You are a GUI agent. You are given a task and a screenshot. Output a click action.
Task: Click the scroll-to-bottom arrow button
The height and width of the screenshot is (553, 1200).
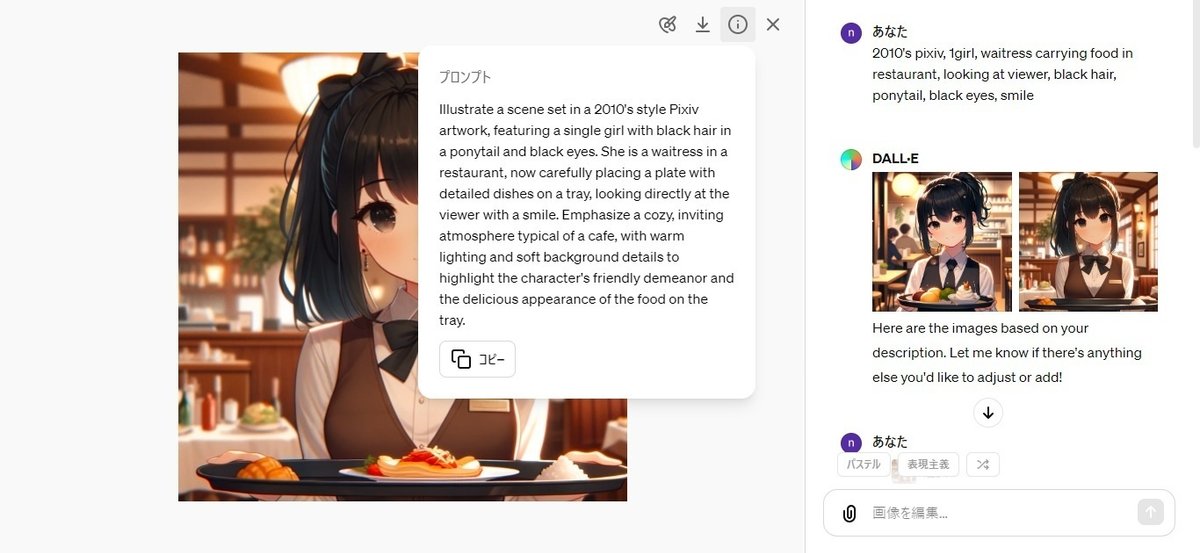click(988, 412)
